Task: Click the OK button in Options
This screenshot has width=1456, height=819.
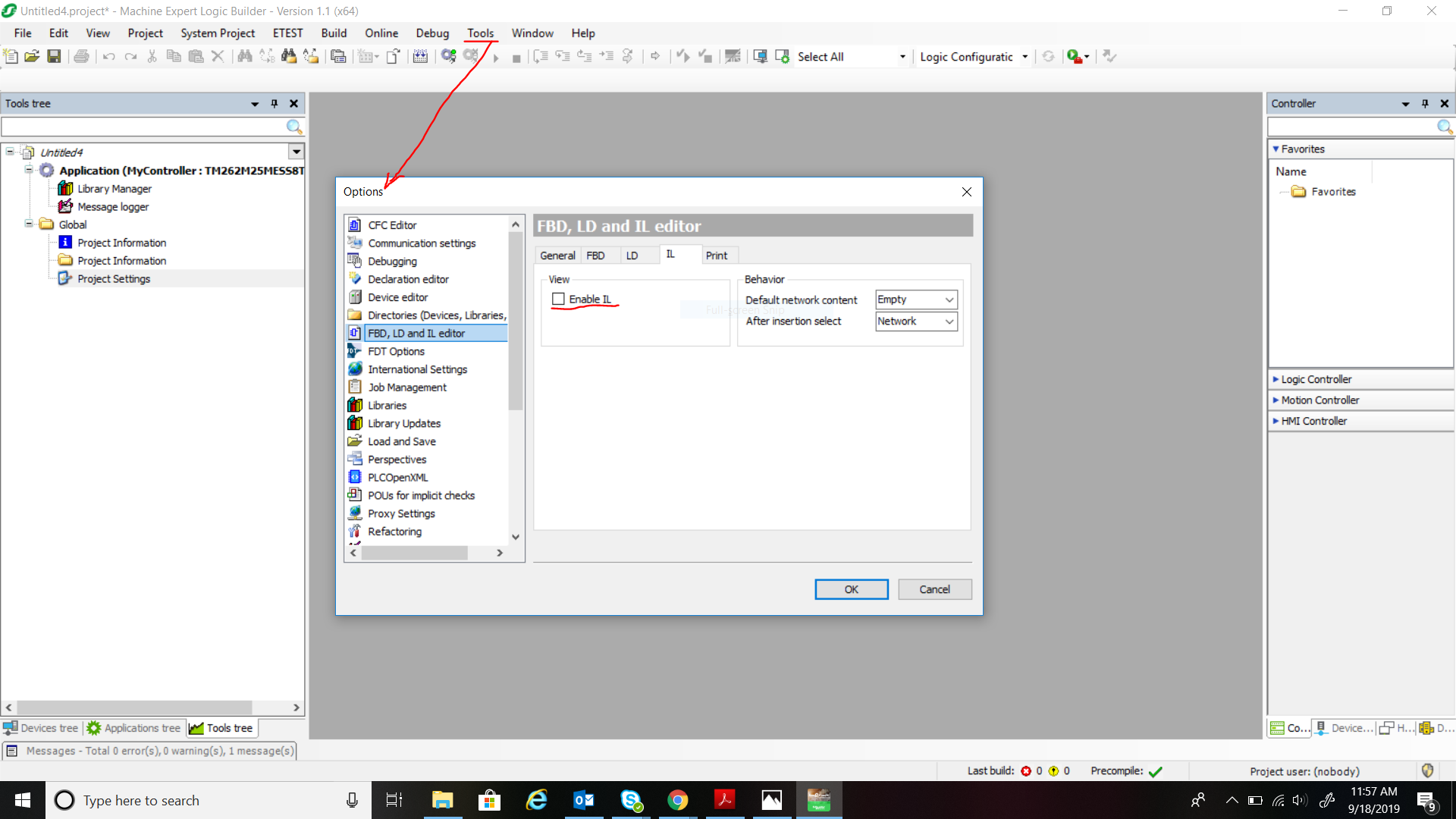Action: click(x=851, y=589)
